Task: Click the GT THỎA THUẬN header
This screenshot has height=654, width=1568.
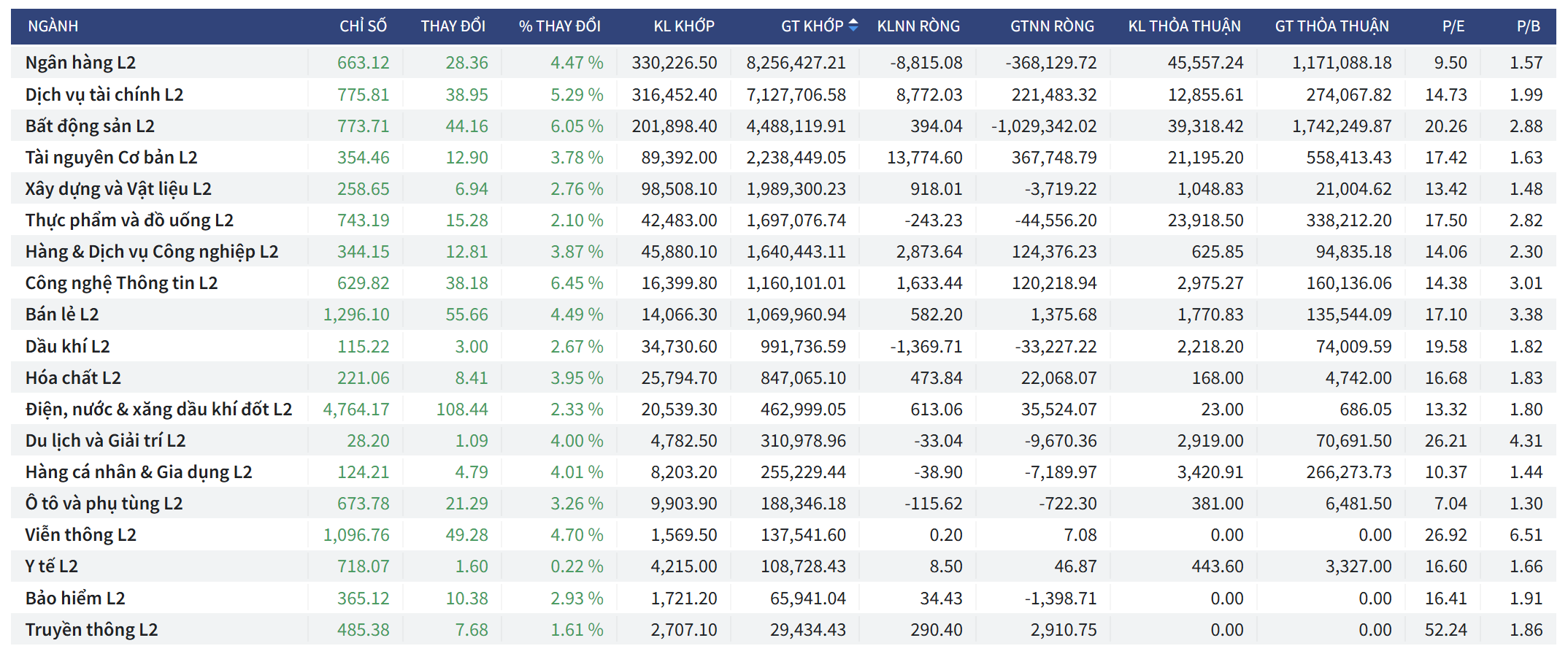Action: click(1331, 26)
